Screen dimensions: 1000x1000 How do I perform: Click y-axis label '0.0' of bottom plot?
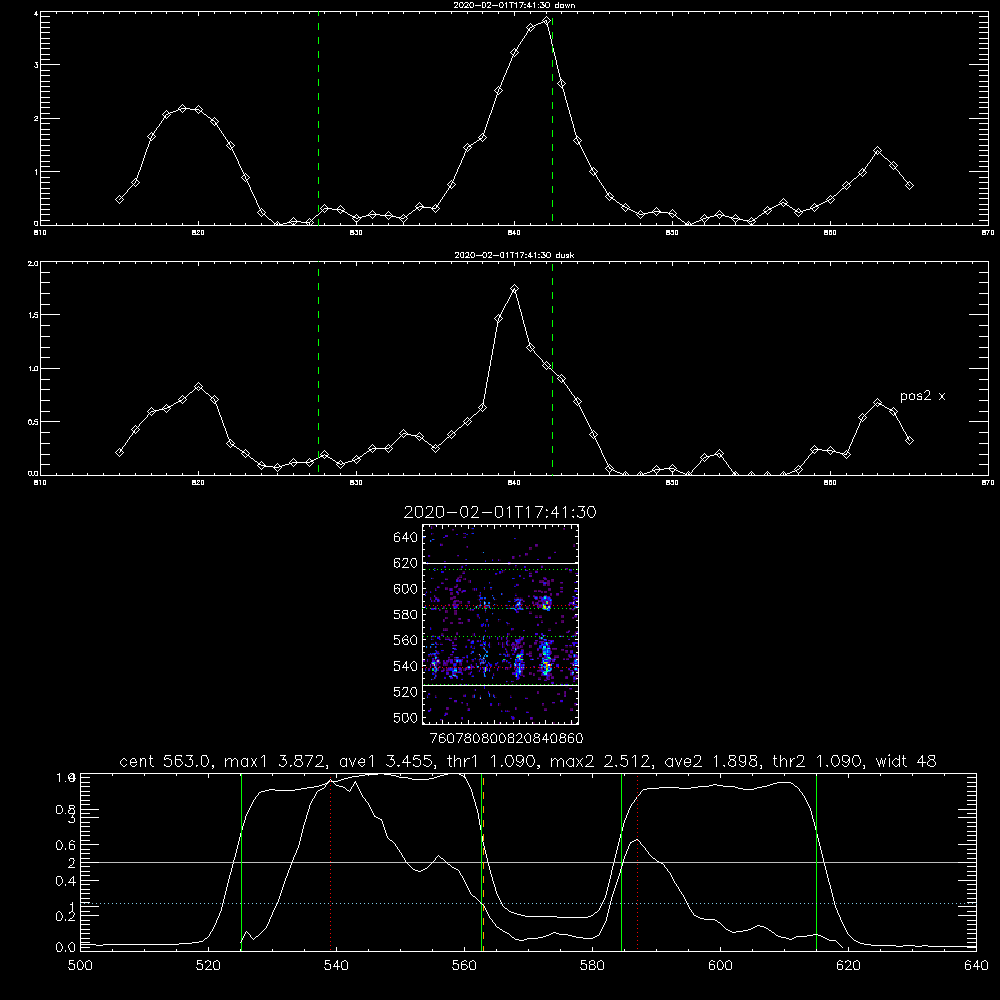point(65,948)
